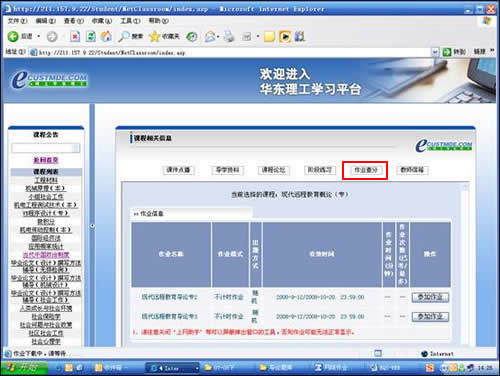500x376 pixels.
Task: Open the History clock icon in toolbar
Action: [192, 36]
